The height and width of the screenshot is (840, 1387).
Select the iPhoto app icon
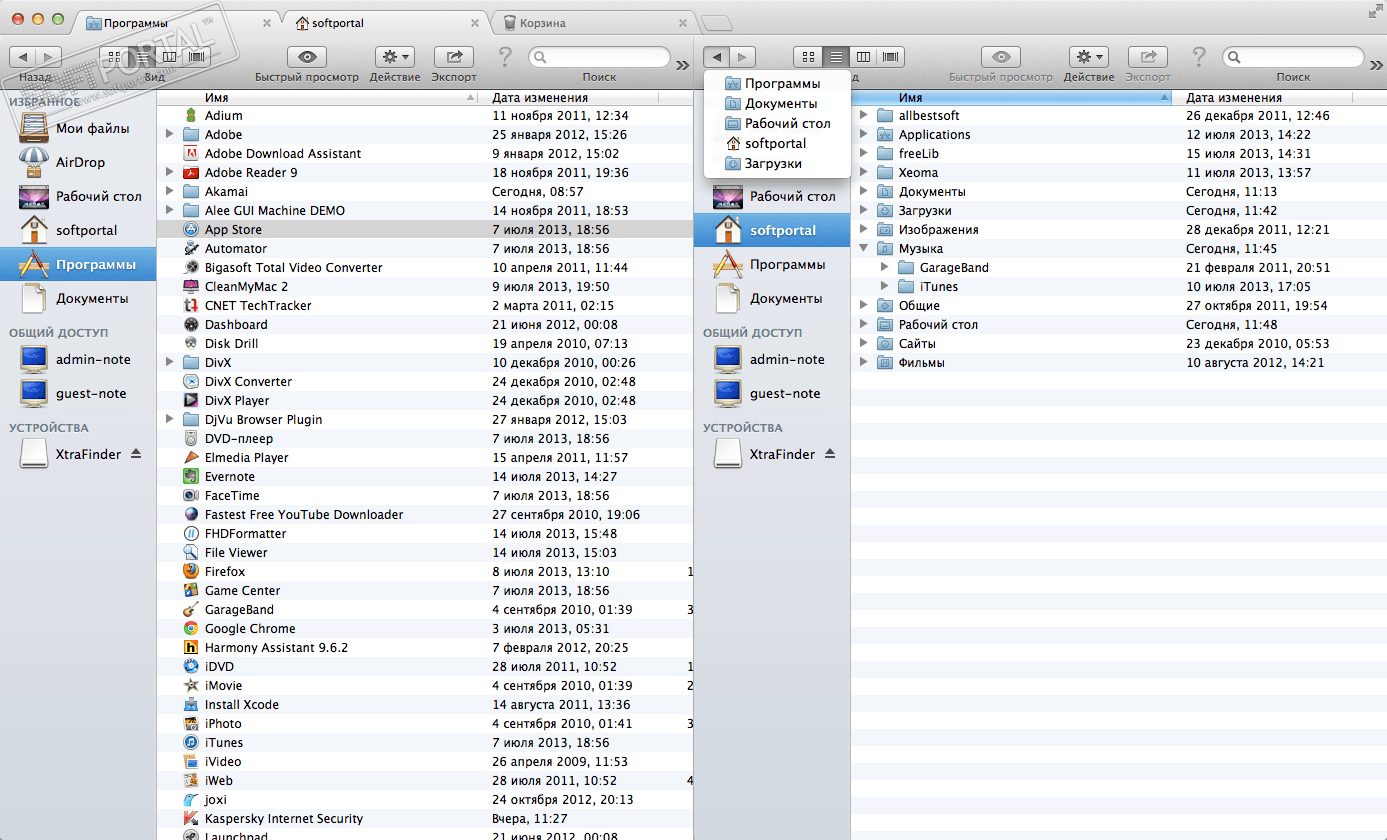coord(191,724)
